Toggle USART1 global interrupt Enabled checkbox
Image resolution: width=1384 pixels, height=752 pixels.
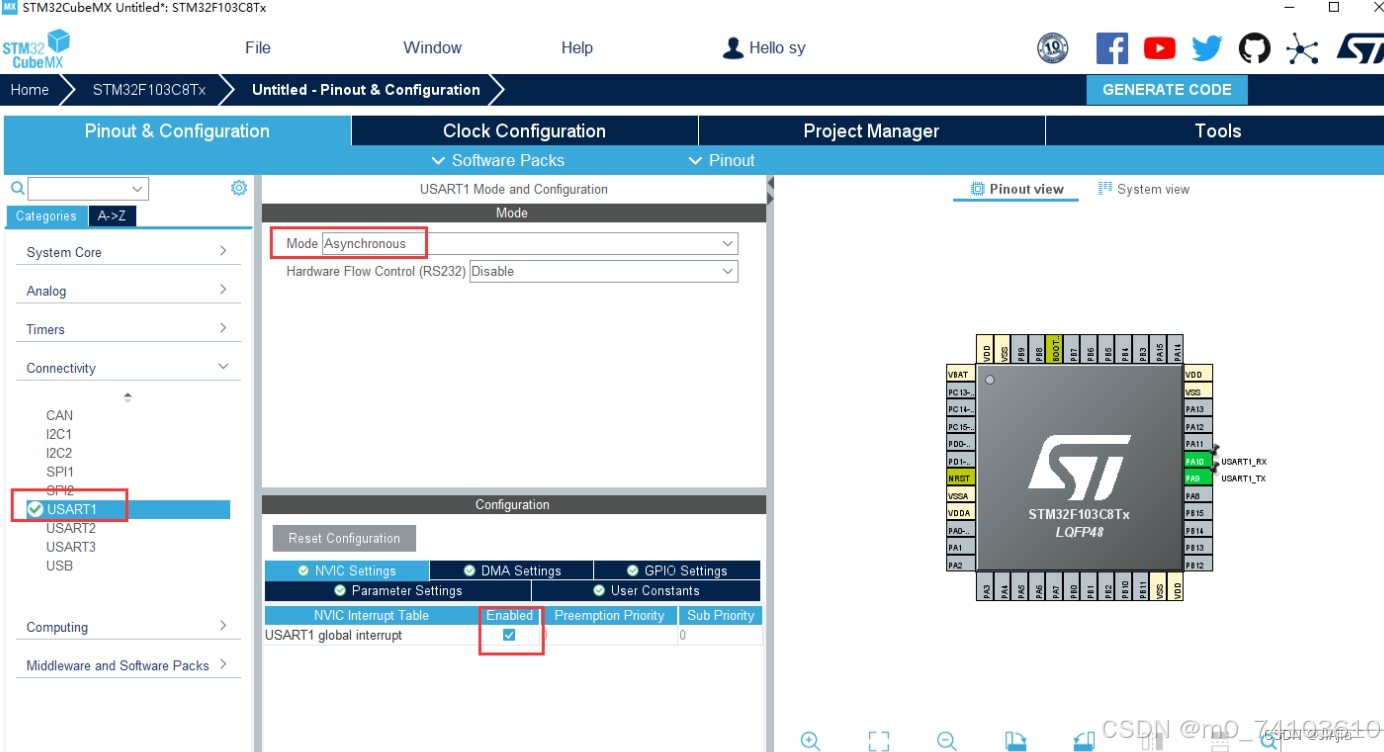coord(509,635)
